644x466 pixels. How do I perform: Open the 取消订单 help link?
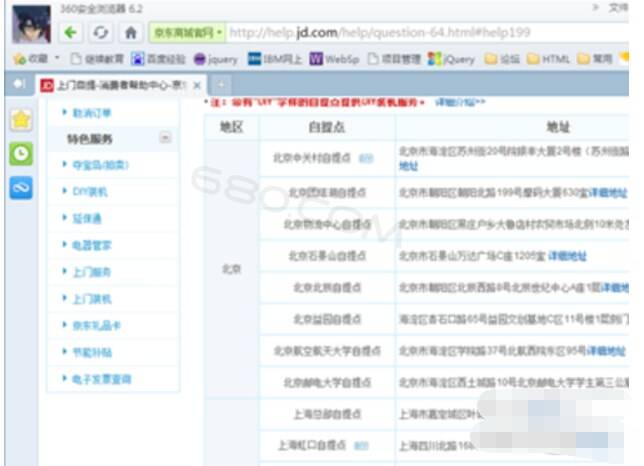pos(92,113)
